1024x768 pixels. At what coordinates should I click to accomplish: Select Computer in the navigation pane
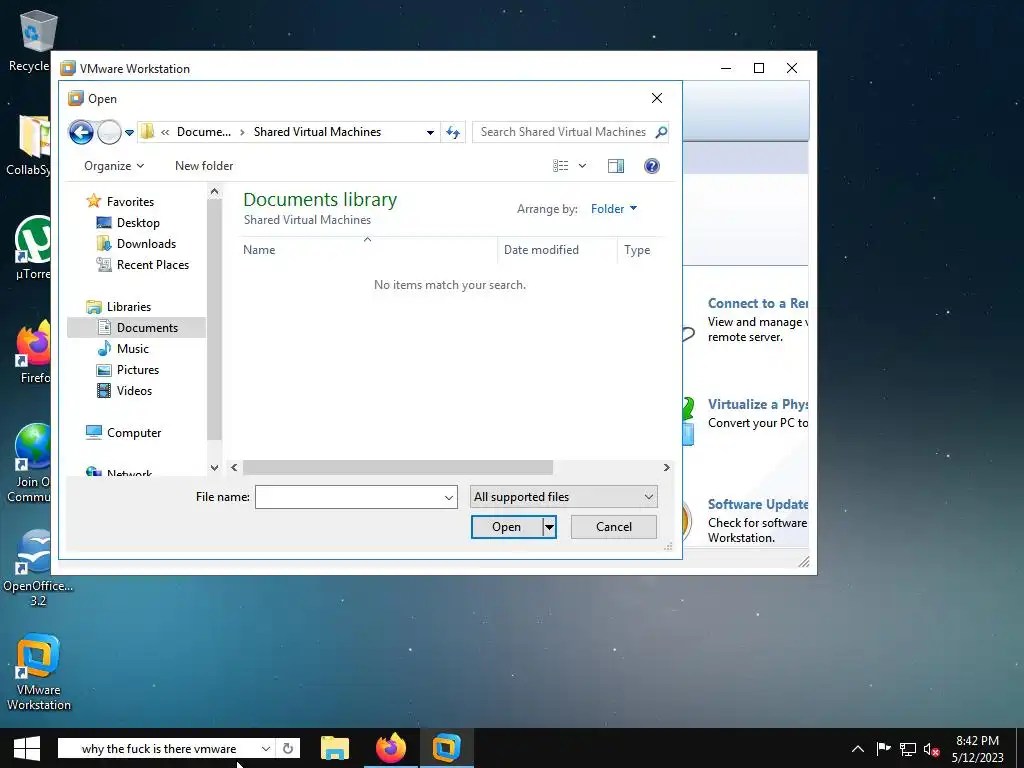pos(123,432)
